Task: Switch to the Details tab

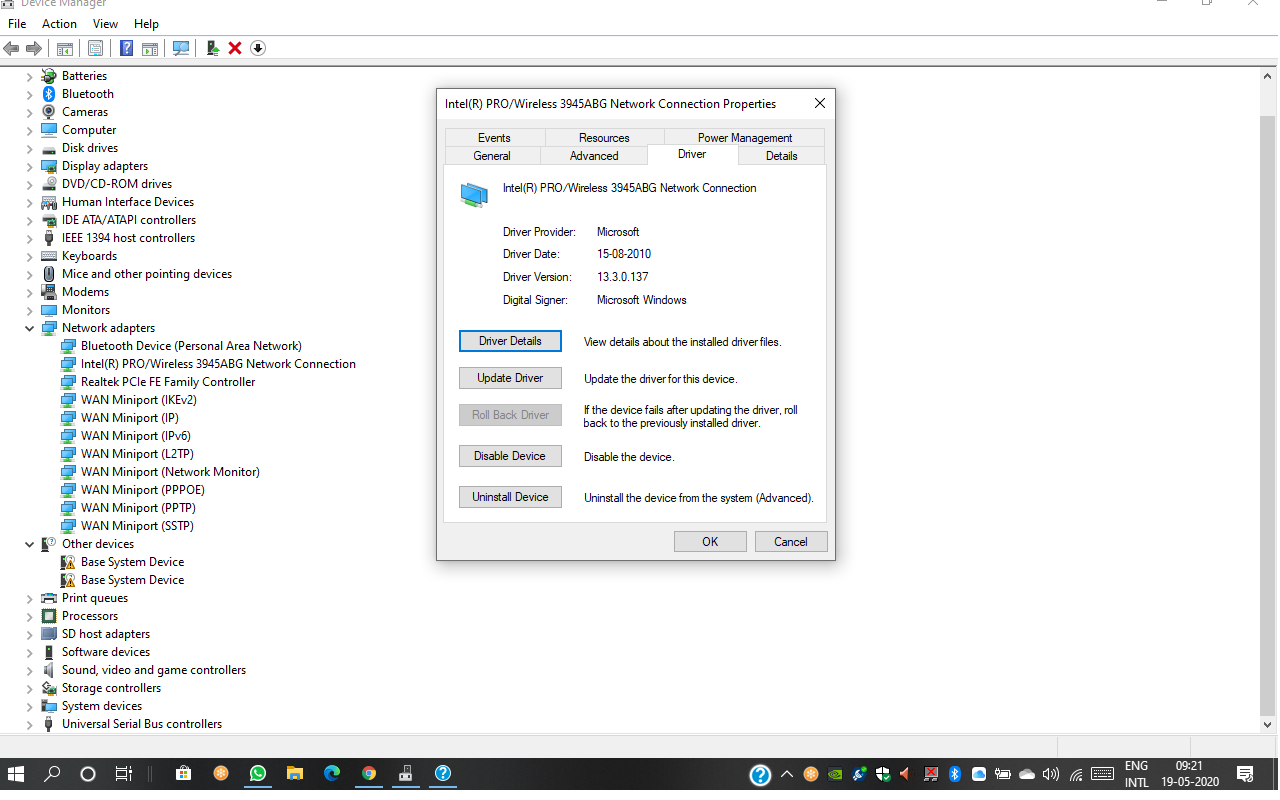Action: click(x=782, y=156)
